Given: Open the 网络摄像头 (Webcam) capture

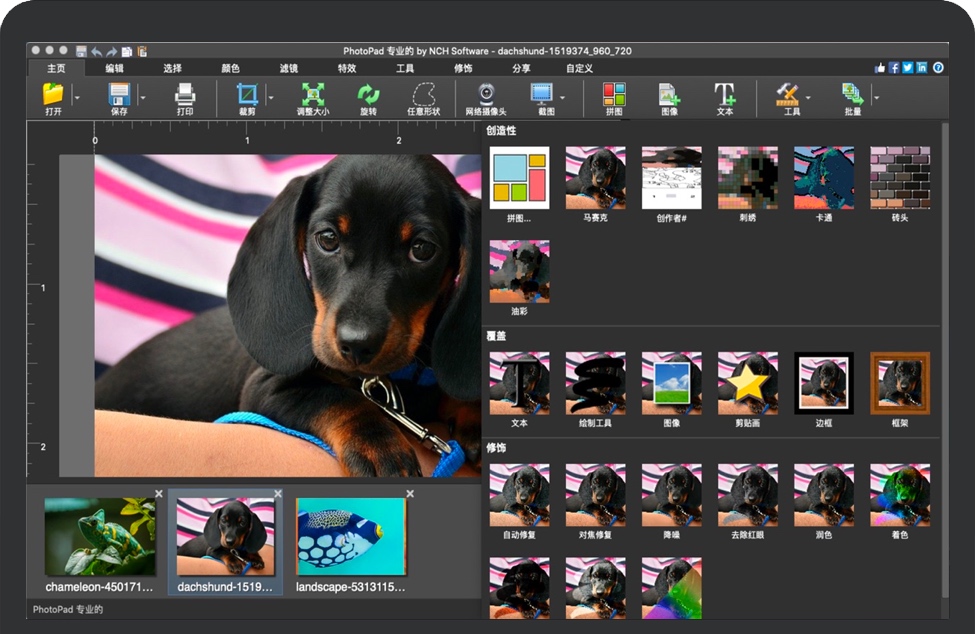Looking at the screenshot, I should pos(486,95).
